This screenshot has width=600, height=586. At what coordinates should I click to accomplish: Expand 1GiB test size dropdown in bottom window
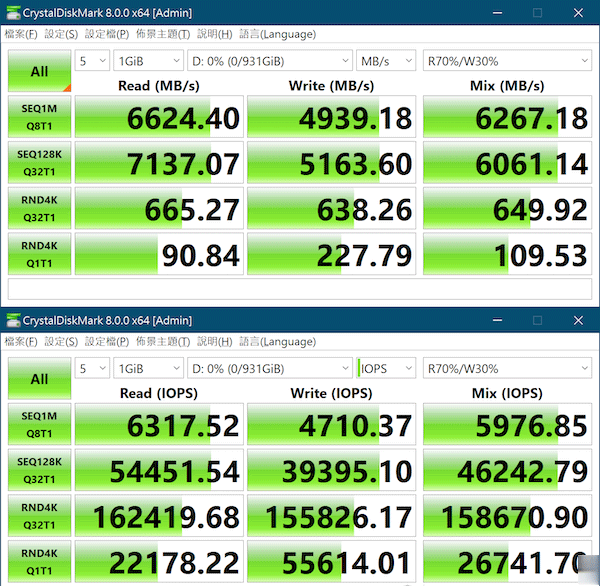click(148, 368)
